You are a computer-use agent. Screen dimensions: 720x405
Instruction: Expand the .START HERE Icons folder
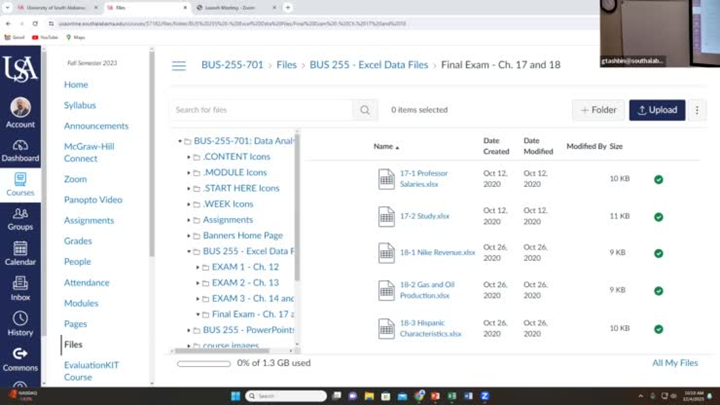189,189
